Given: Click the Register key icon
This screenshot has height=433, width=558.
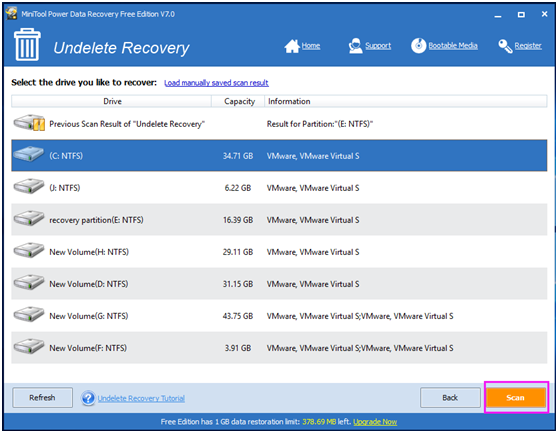Looking at the screenshot, I should point(505,46).
